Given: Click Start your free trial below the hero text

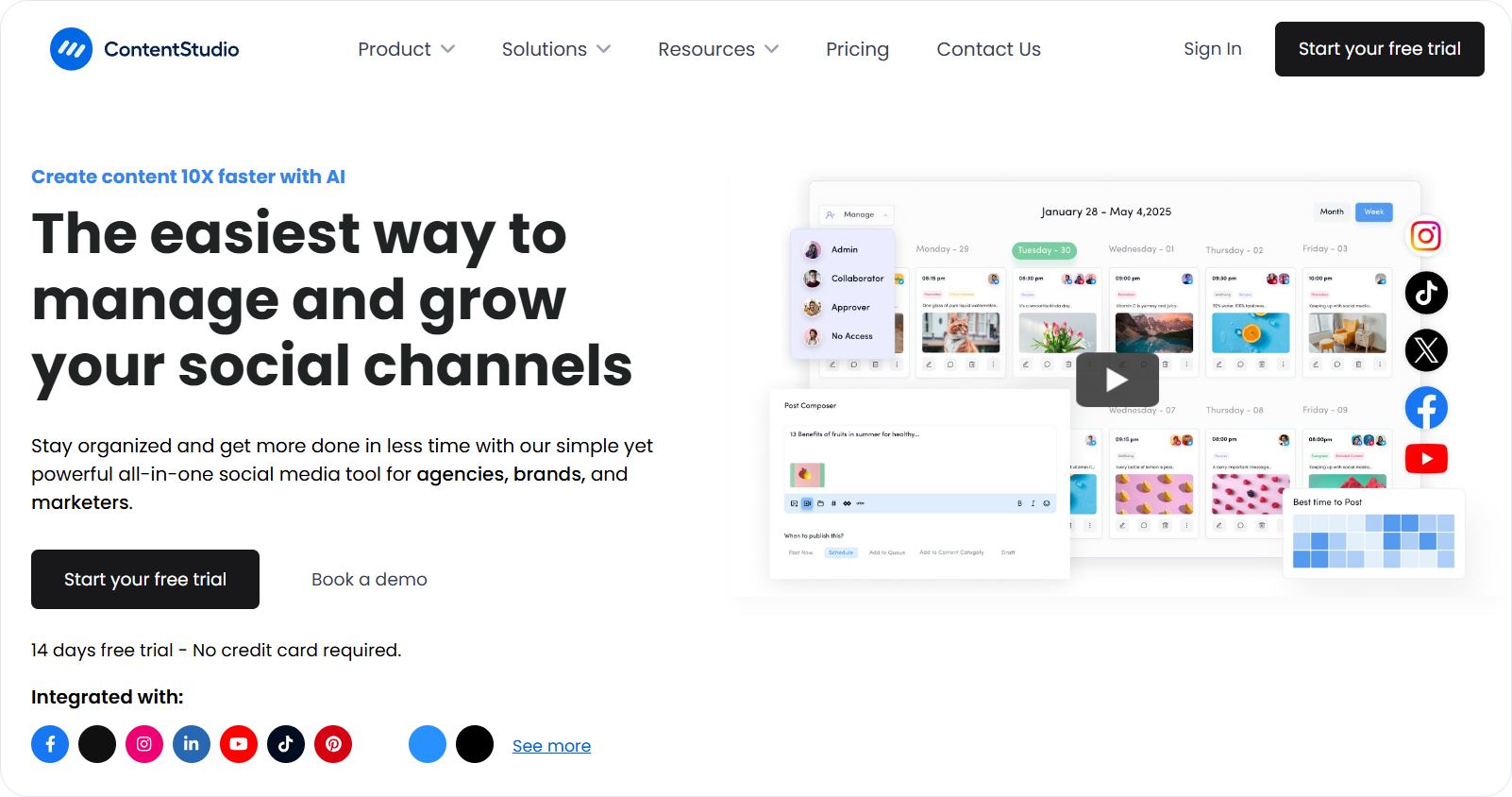Looking at the screenshot, I should 145,579.
